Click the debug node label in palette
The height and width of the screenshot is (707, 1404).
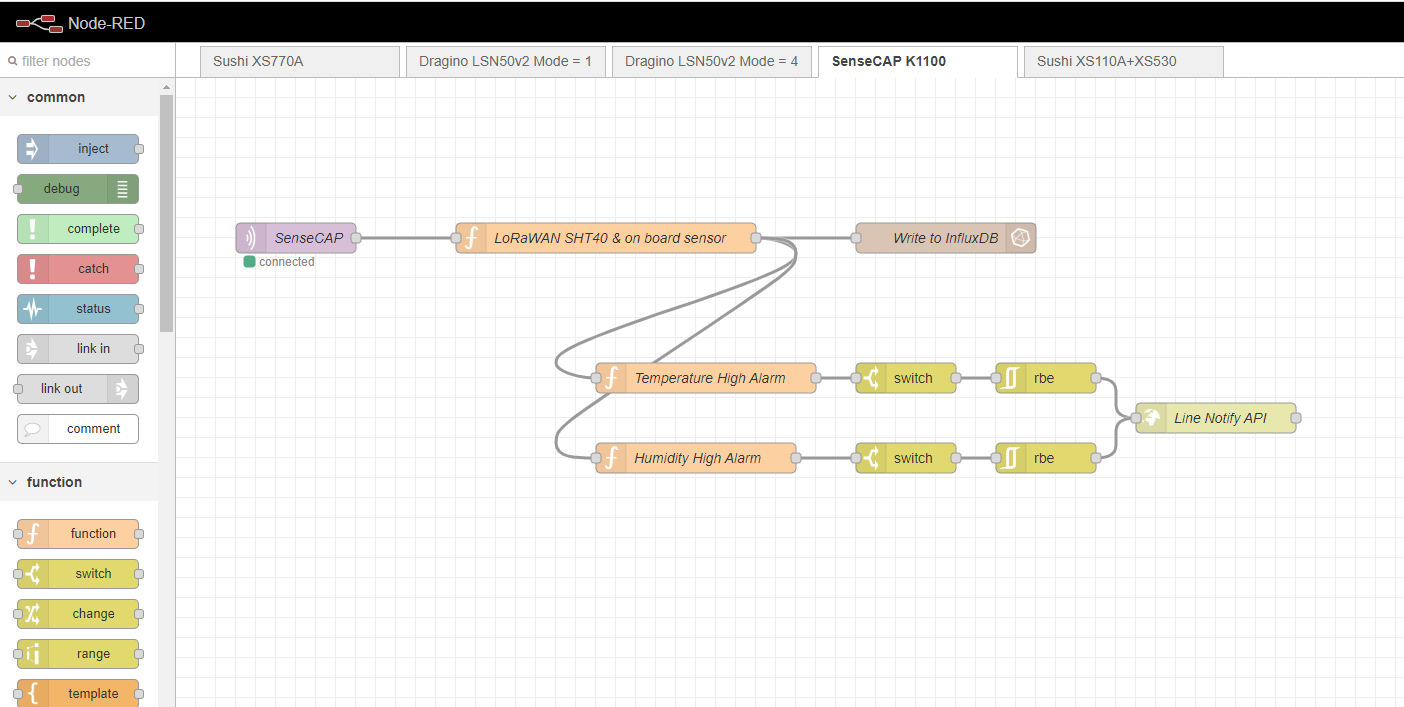point(62,189)
